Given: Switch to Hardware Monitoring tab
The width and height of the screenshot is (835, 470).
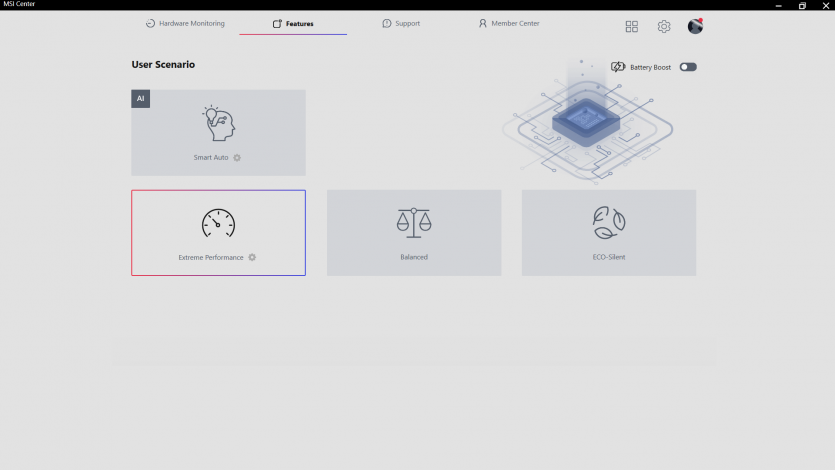Looking at the screenshot, I should pyautogui.click(x=185, y=23).
